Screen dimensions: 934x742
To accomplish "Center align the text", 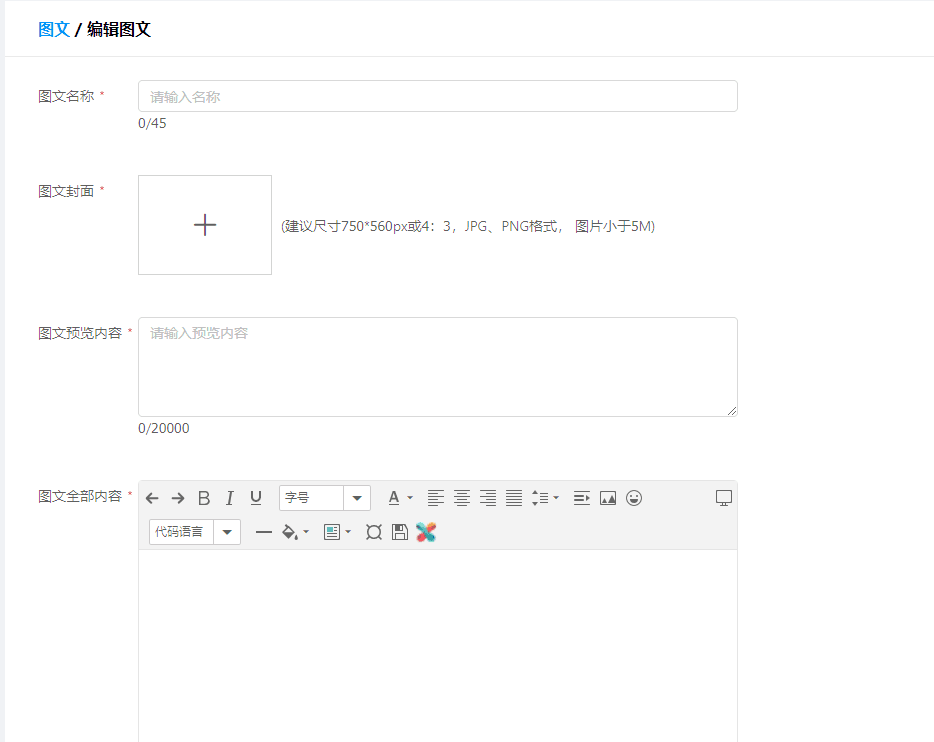I will 462,498.
